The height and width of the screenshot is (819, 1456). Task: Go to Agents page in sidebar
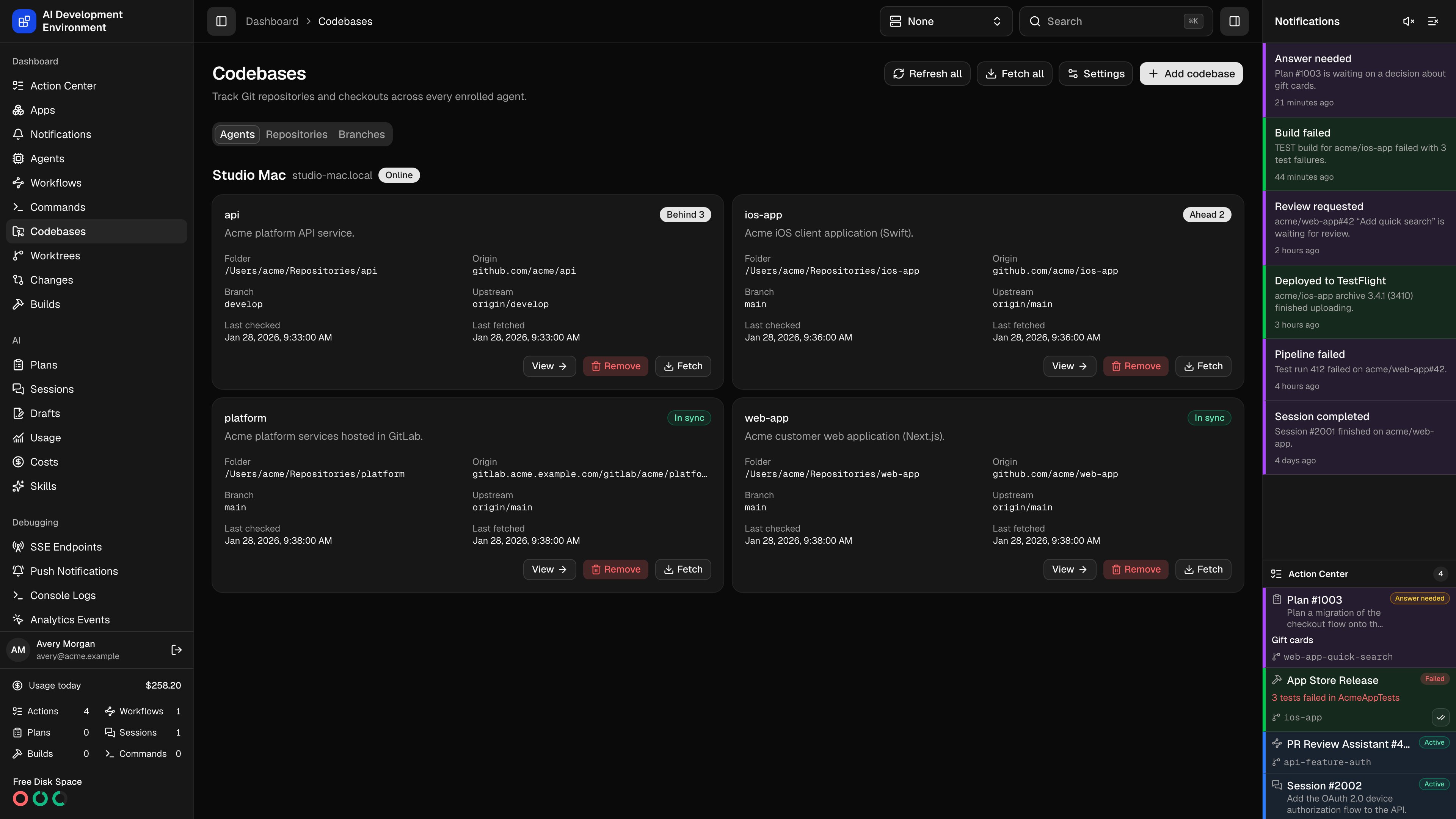tap(97, 159)
